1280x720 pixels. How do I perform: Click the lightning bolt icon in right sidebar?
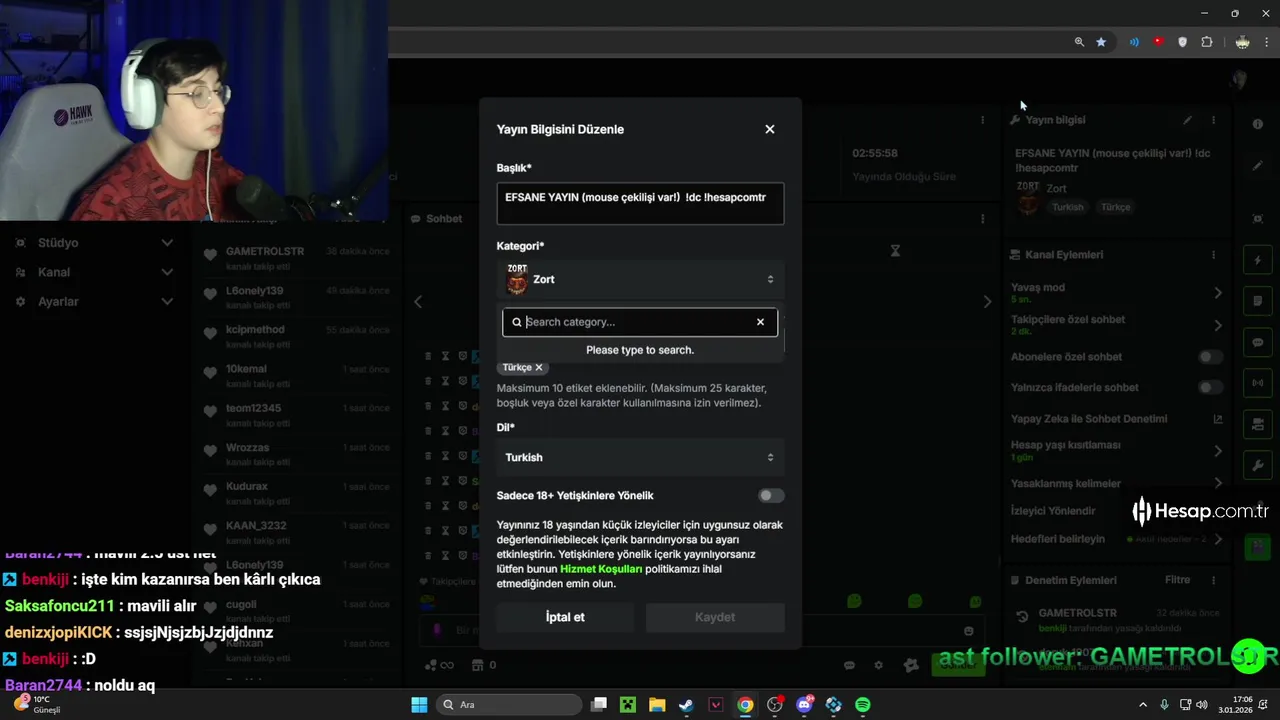tap(1258, 261)
